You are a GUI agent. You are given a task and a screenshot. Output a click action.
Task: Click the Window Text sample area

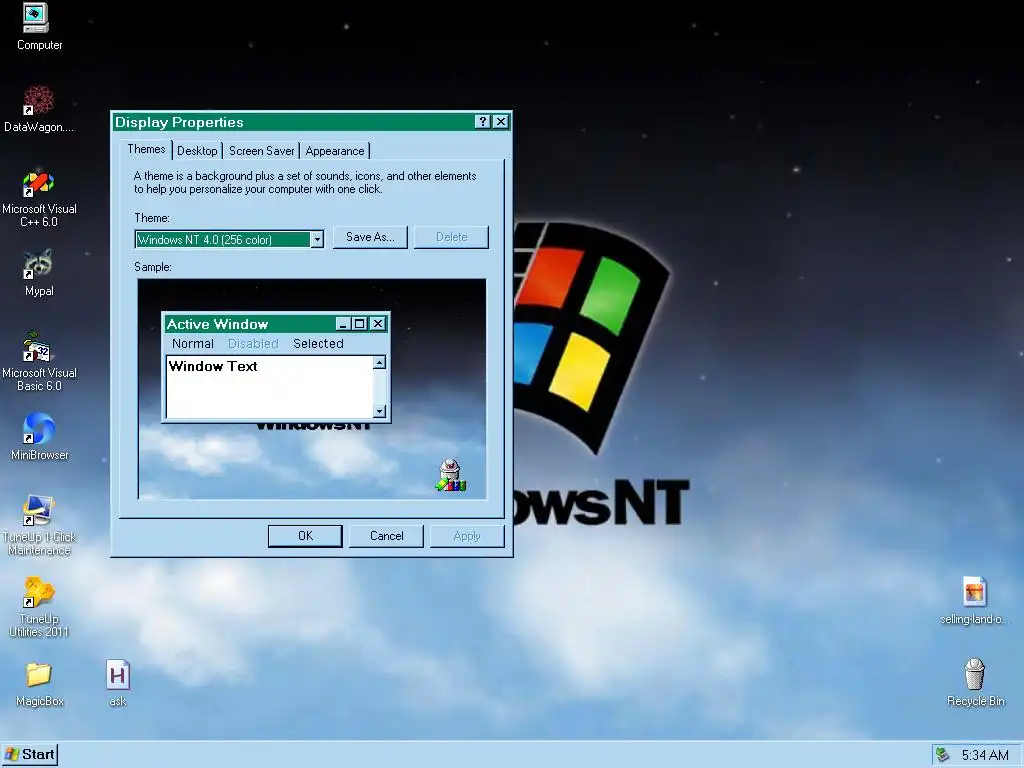[270, 387]
